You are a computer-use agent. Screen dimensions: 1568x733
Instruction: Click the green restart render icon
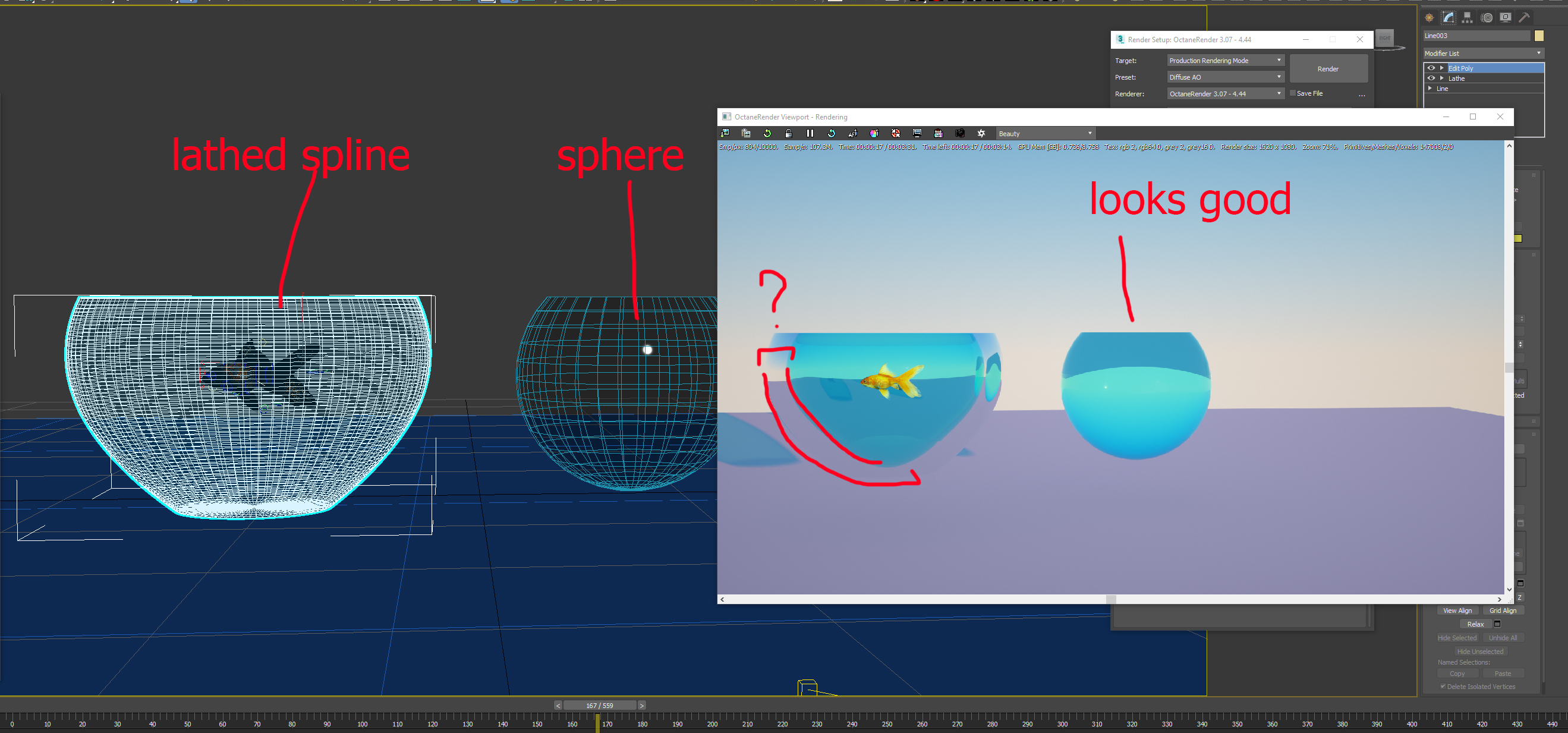tap(767, 133)
